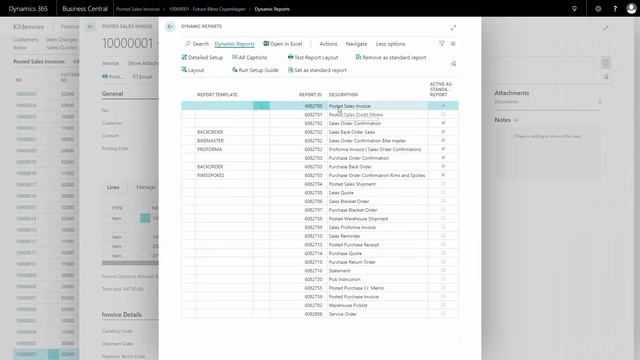Sort by Active as Standard Report column
Screen dimensions: 640x360
[x=441, y=89]
